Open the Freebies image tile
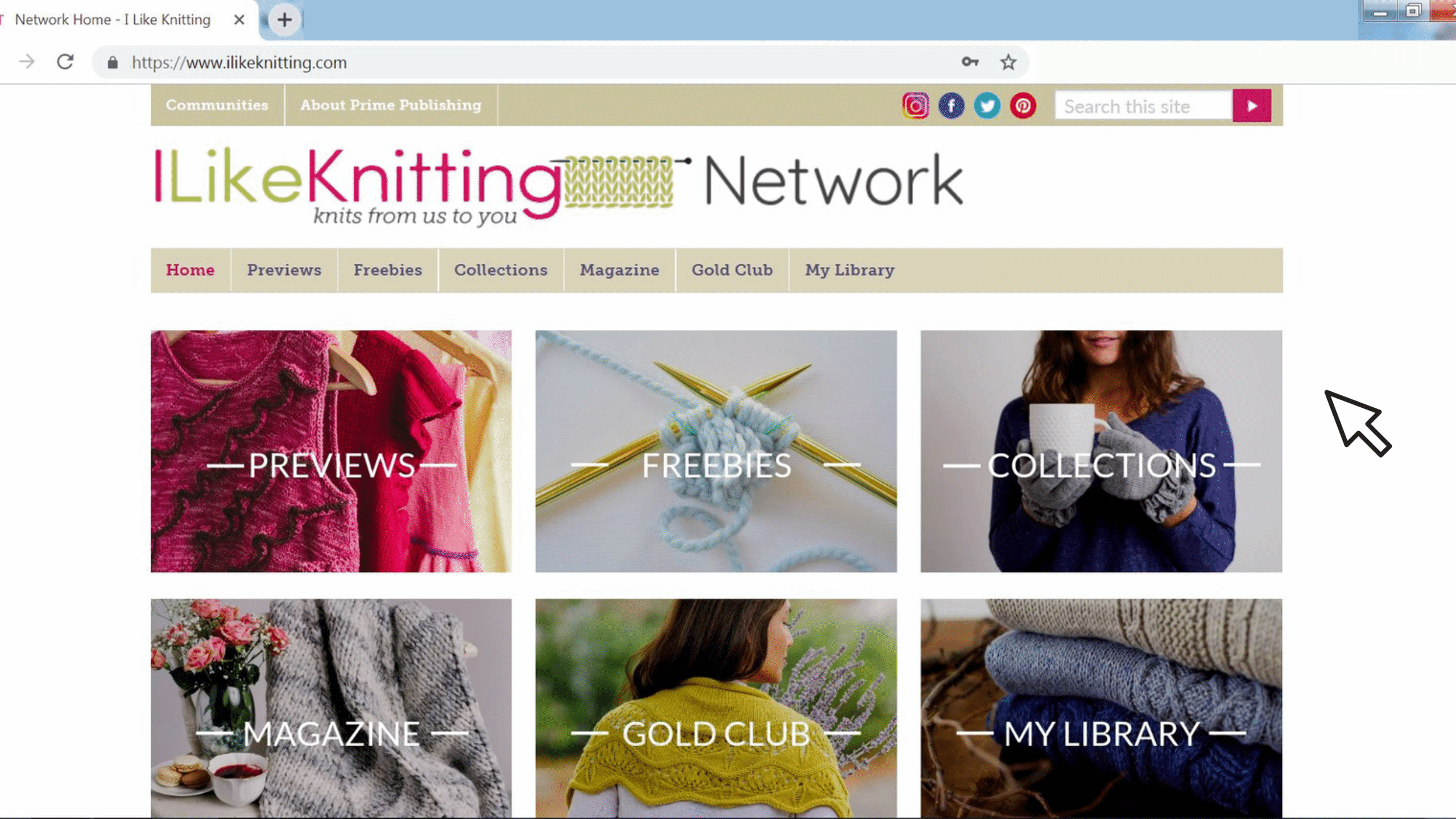 pyautogui.click(x=716, y=451)
